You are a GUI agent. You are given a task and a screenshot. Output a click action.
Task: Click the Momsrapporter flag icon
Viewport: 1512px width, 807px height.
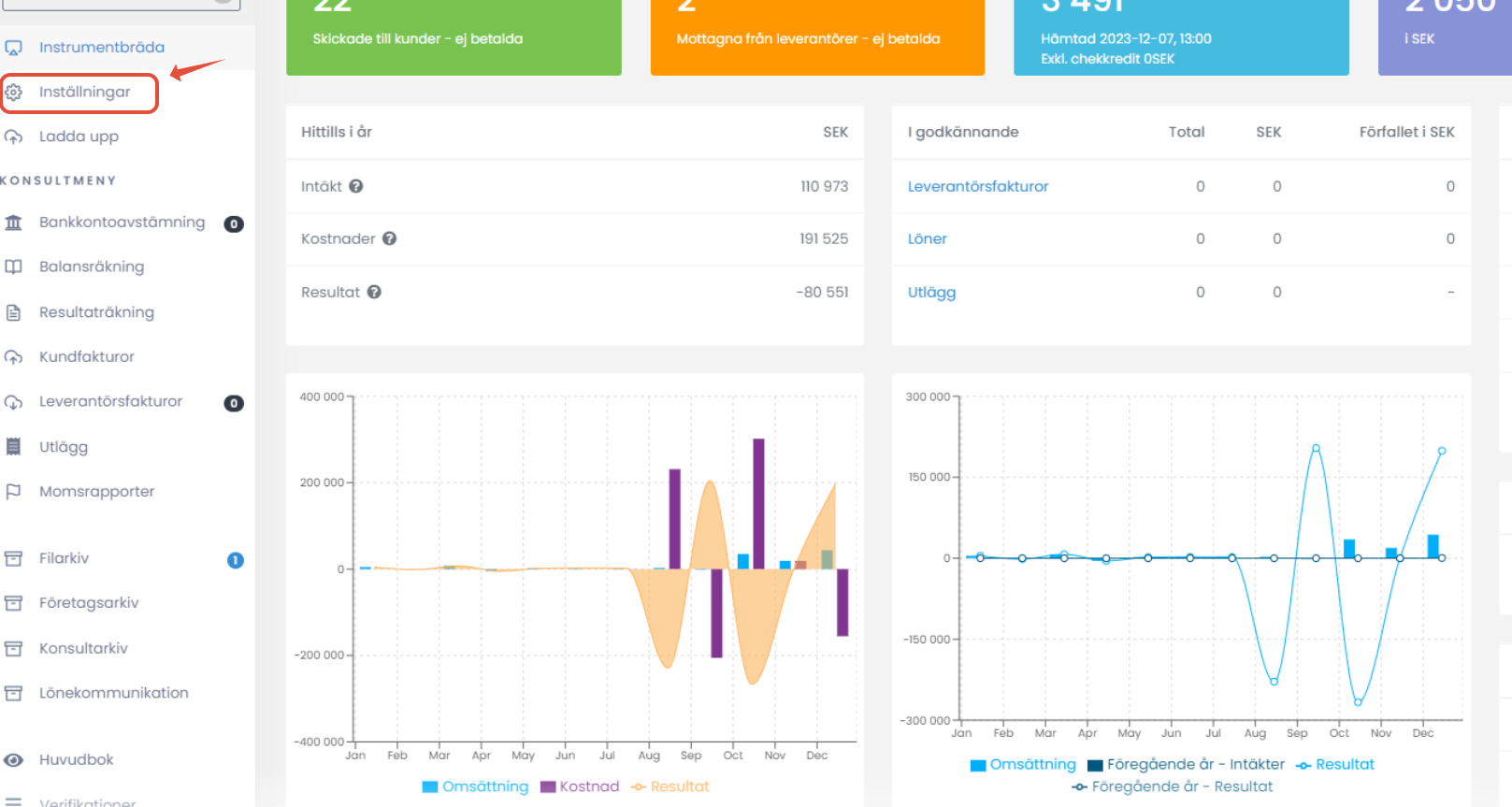tap(13, 492)
